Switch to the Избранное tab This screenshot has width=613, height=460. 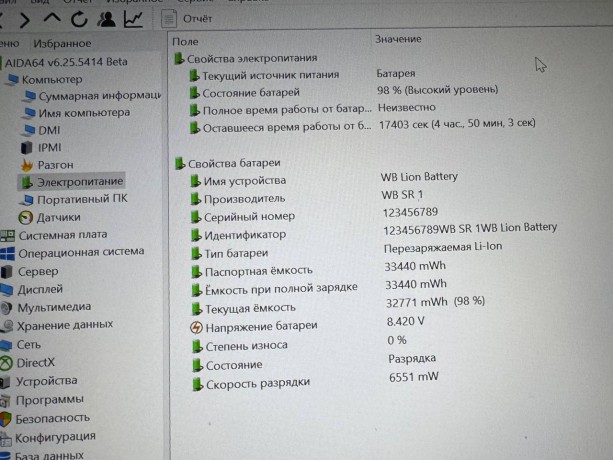(62, 43)
